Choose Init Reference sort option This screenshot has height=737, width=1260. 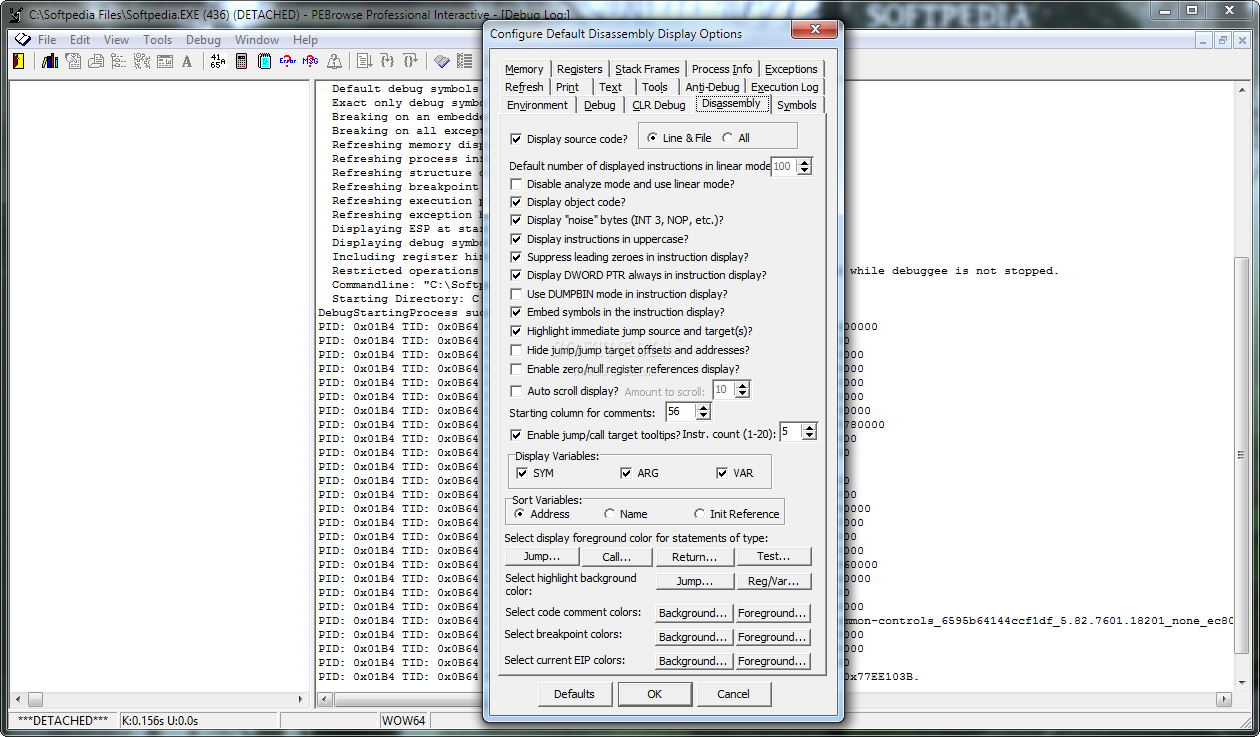[700, 514]
